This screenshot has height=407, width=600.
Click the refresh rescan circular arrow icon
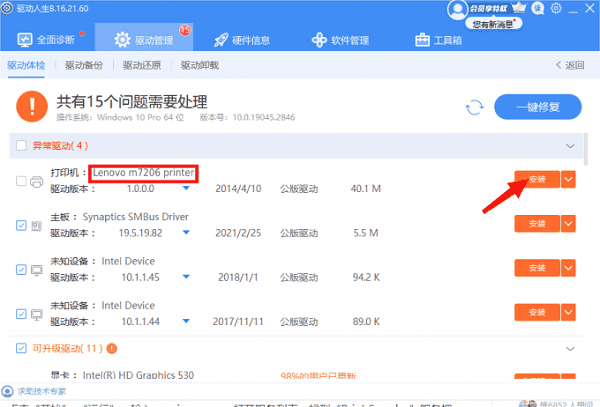click(x=479, y=106)
